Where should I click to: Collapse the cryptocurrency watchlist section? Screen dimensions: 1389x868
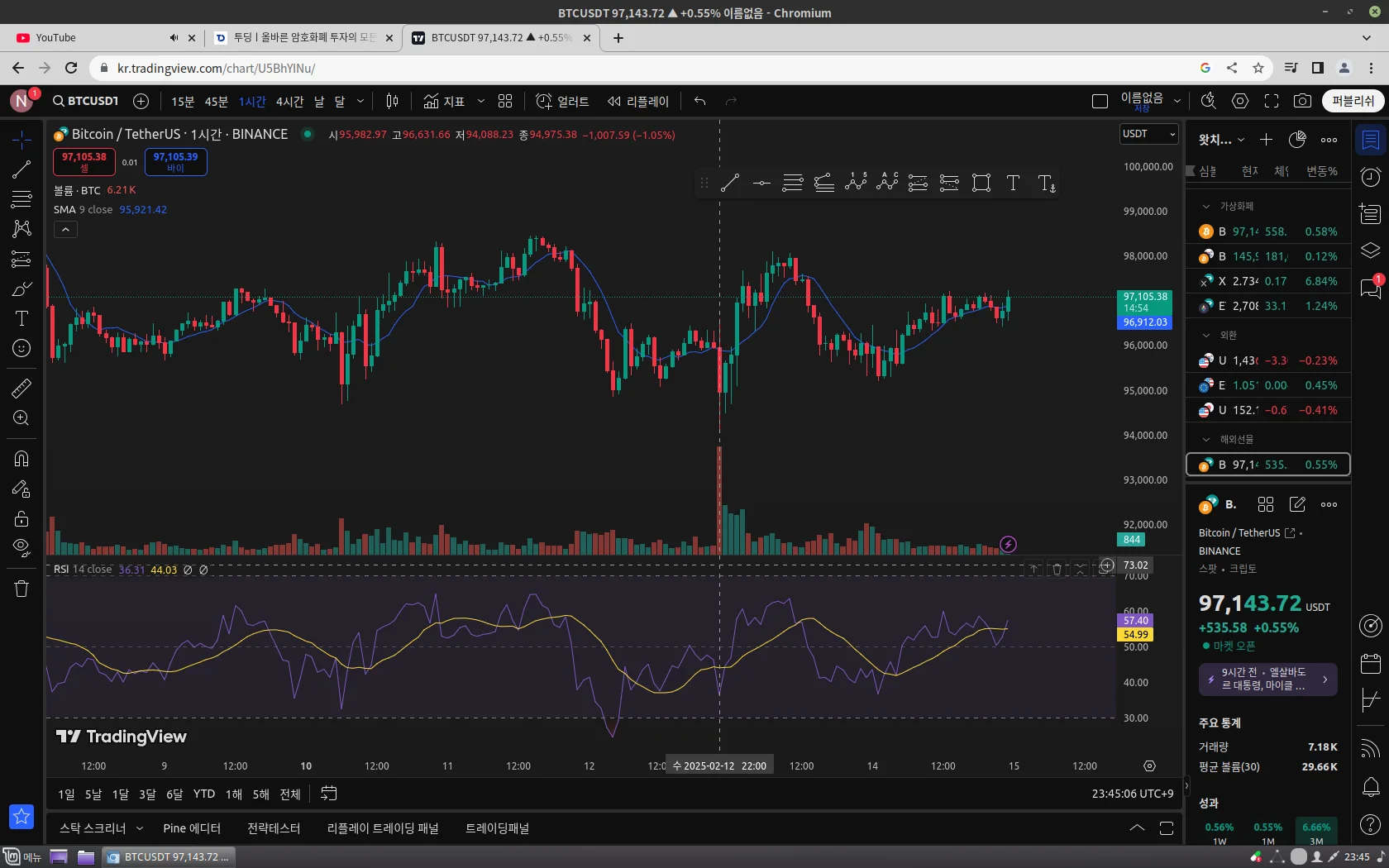1206,207
